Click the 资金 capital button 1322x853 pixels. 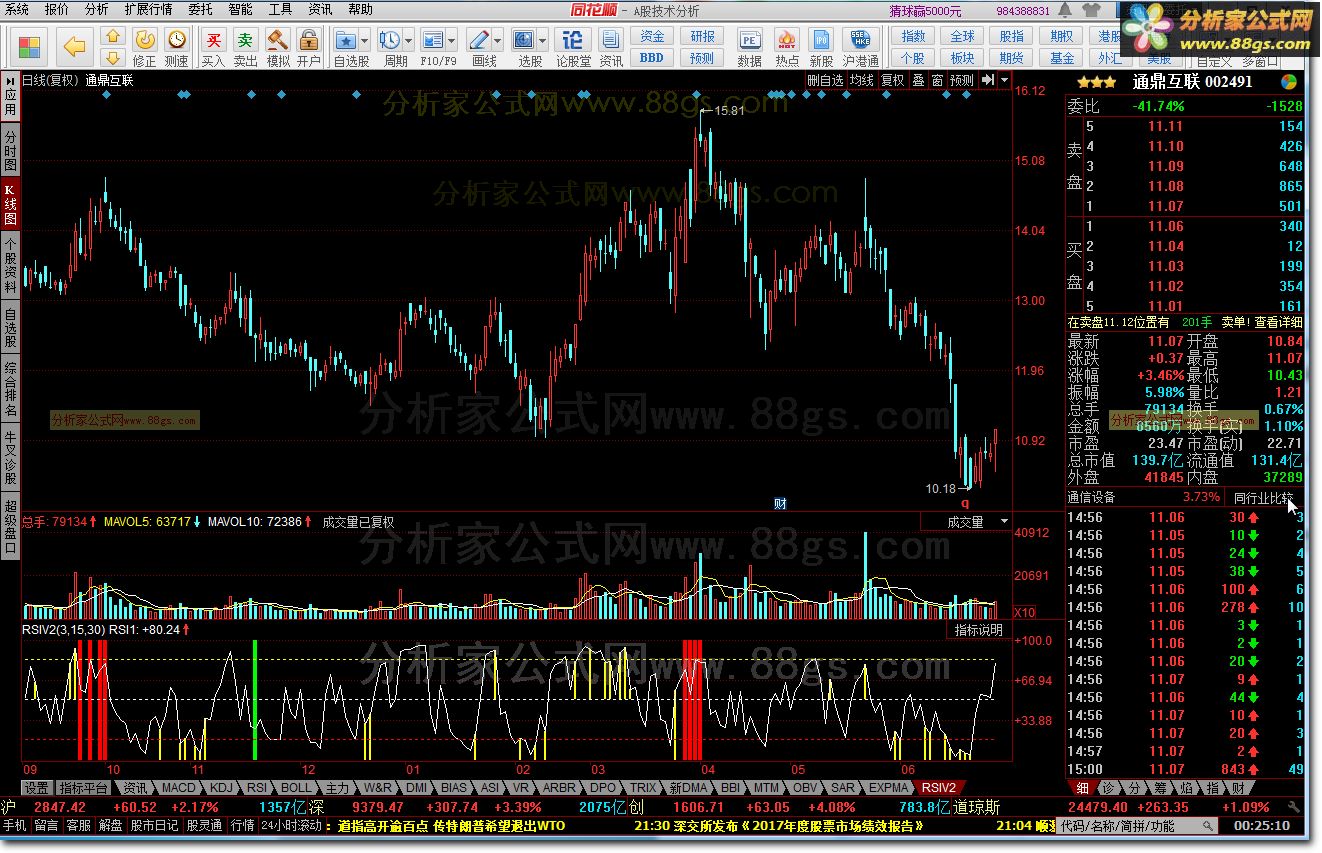click(652, 36)
